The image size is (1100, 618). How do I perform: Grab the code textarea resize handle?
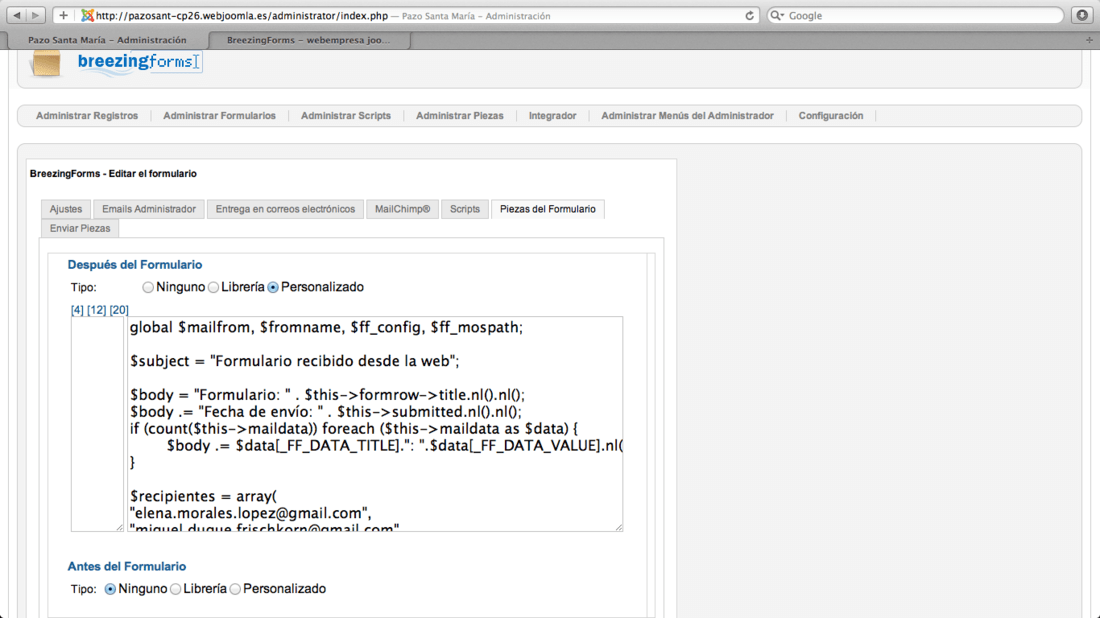click(x=619, y=528)
